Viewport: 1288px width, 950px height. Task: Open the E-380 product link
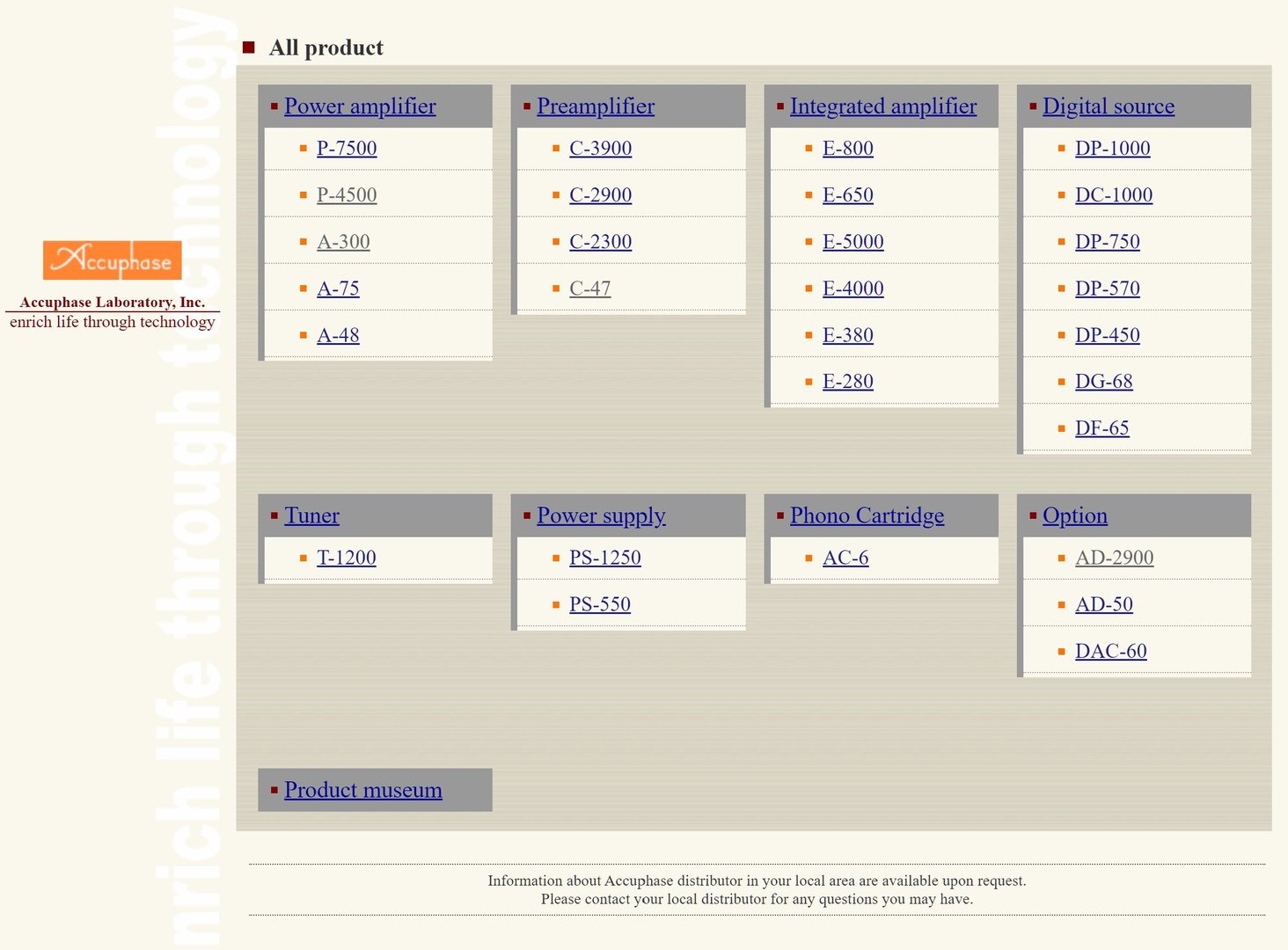848,335
